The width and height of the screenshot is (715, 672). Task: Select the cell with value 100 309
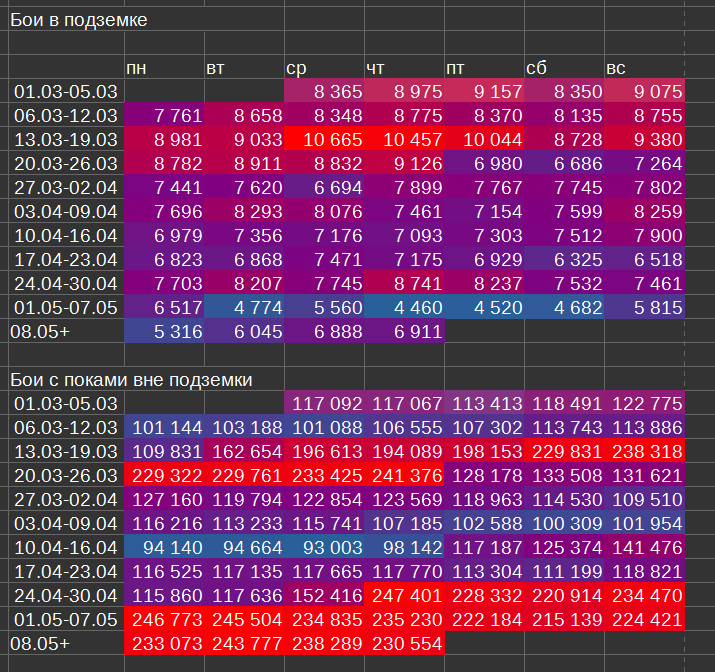565,523
